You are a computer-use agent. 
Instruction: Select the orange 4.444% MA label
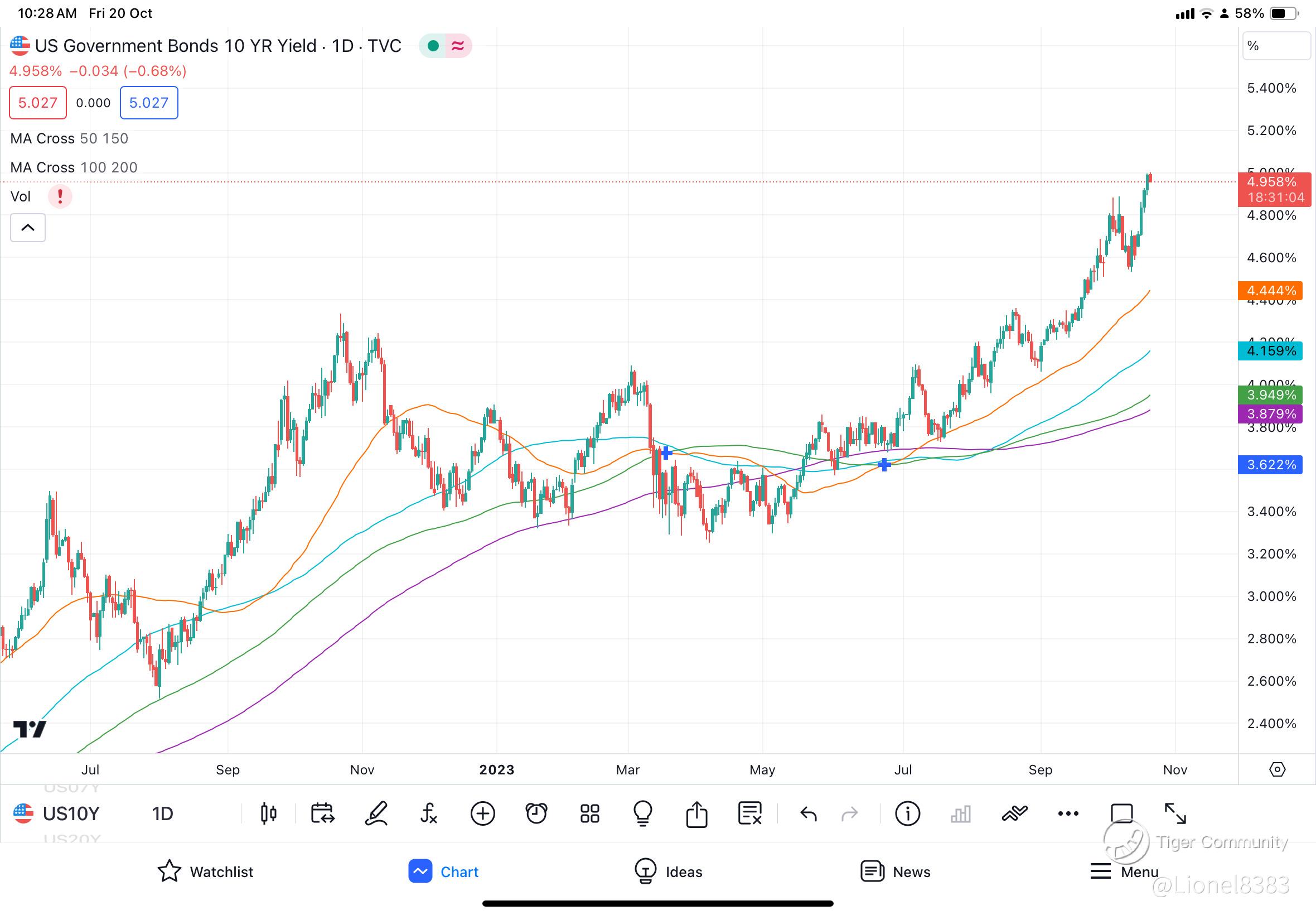coord(1270,290)
